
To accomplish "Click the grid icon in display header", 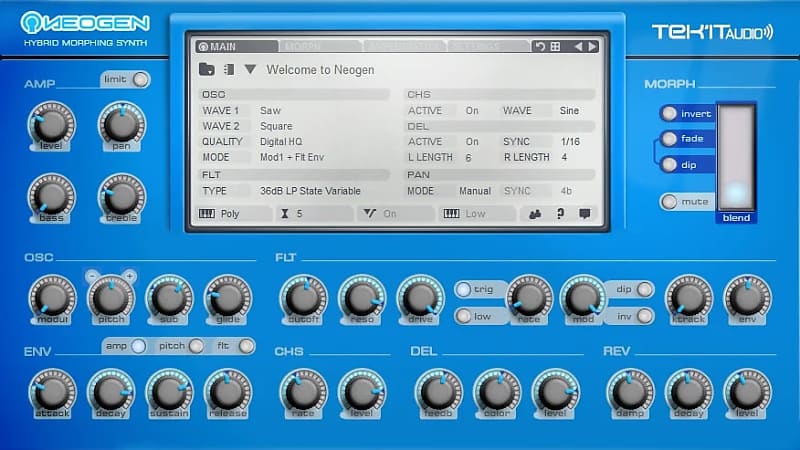I will pyautogui.click(x=555, y=46).
